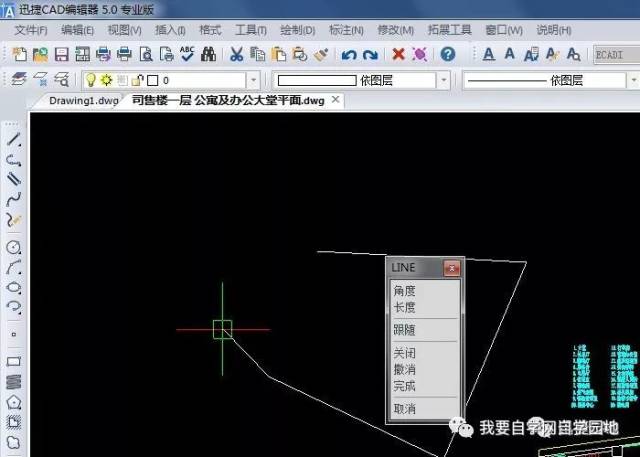The image size is (640, 457).
Task: Toggle the layer freeze sun icon
Action: pos(107,80)
